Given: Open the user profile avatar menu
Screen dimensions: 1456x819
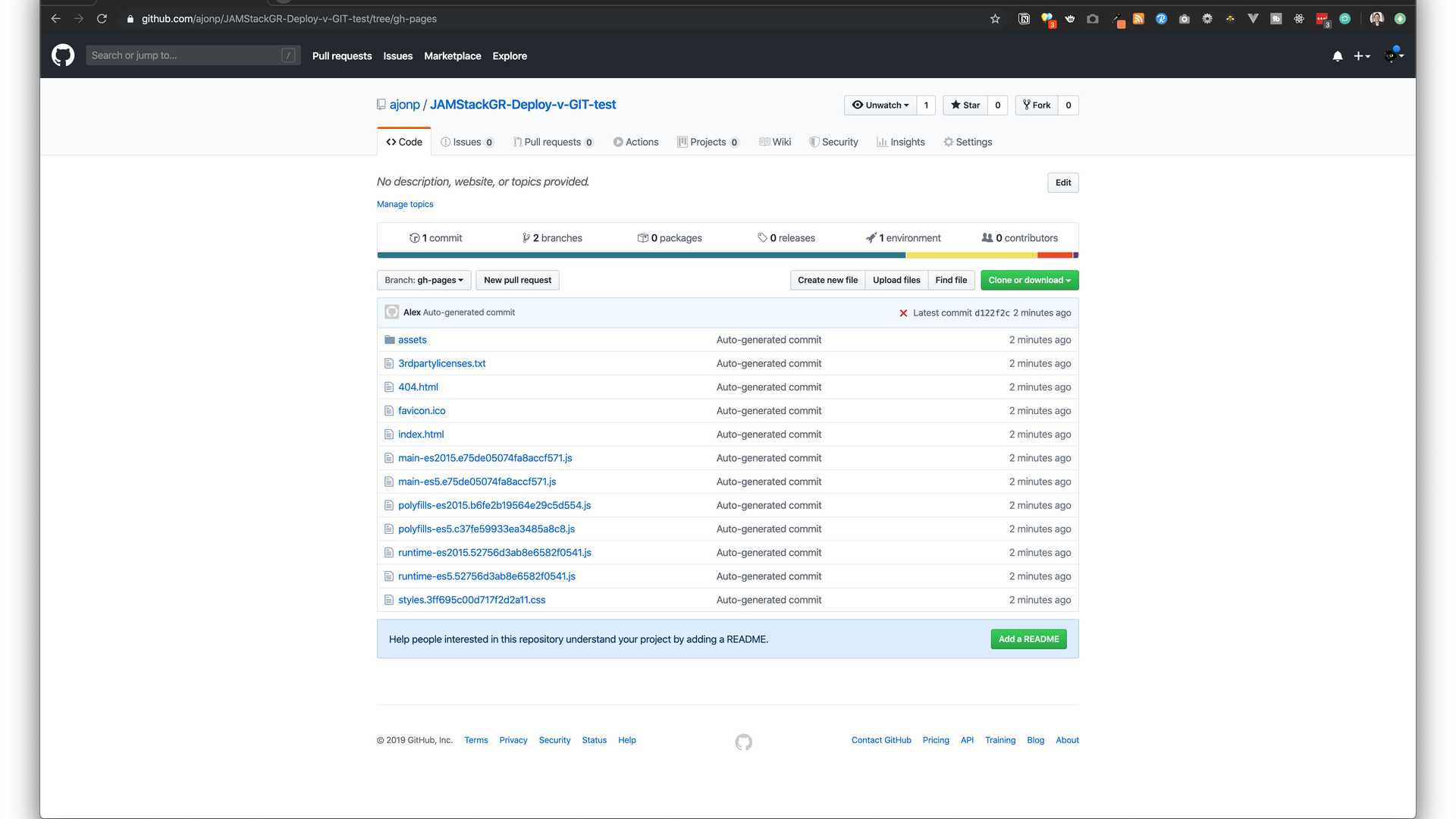Looking at the screenshot, I should [x=1393, y=55].
